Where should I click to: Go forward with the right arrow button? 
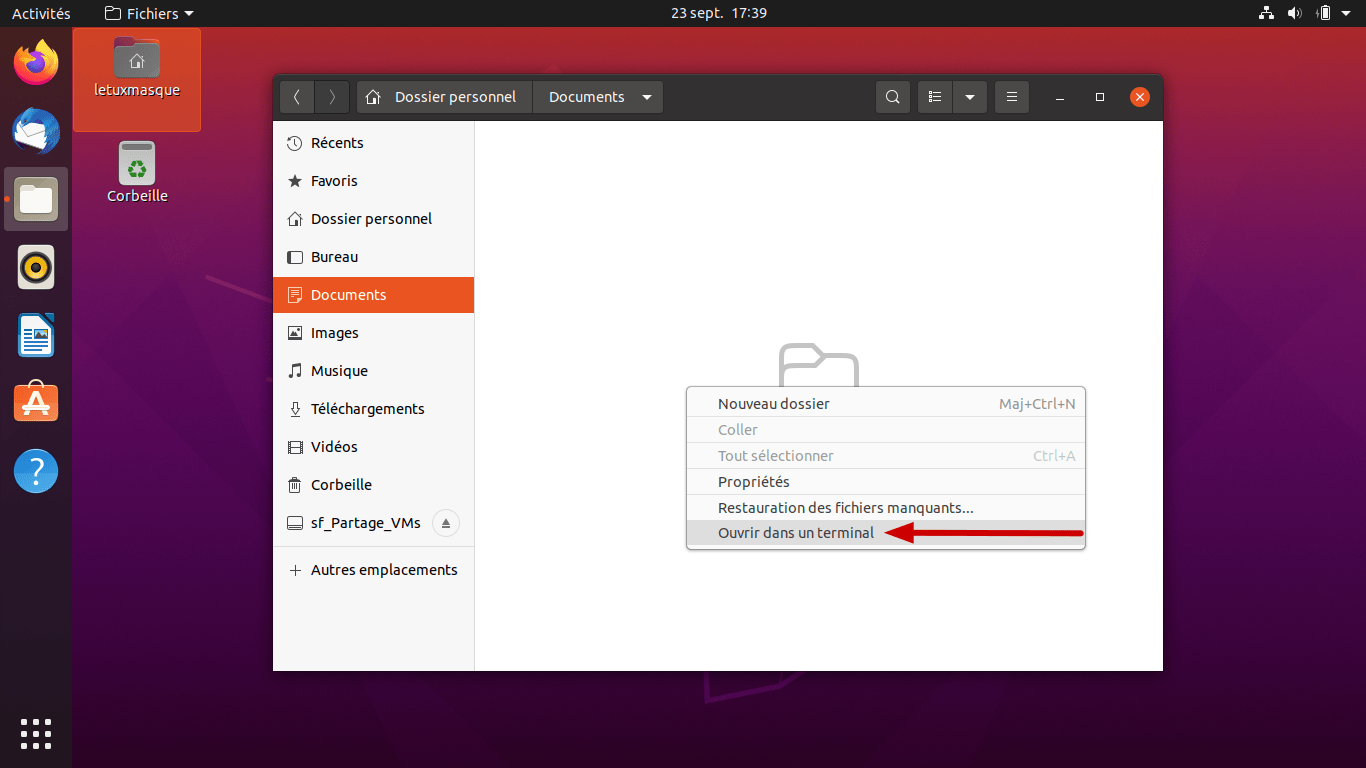(x=332, y=97)
